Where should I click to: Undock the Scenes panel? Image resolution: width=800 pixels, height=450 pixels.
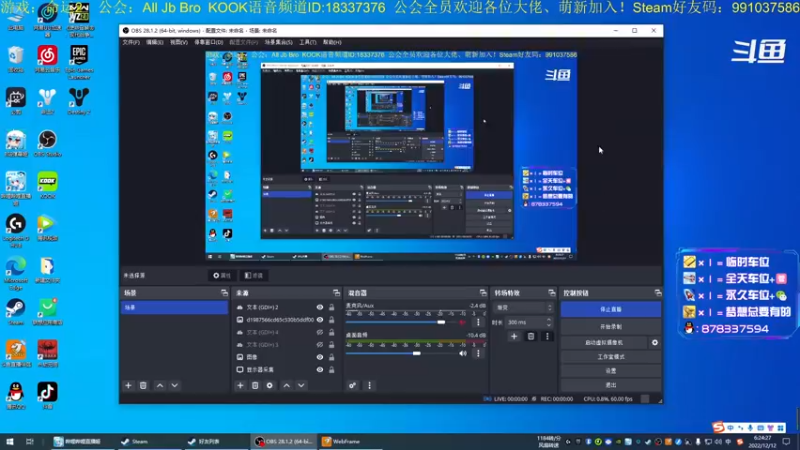(x=224, y=293)
